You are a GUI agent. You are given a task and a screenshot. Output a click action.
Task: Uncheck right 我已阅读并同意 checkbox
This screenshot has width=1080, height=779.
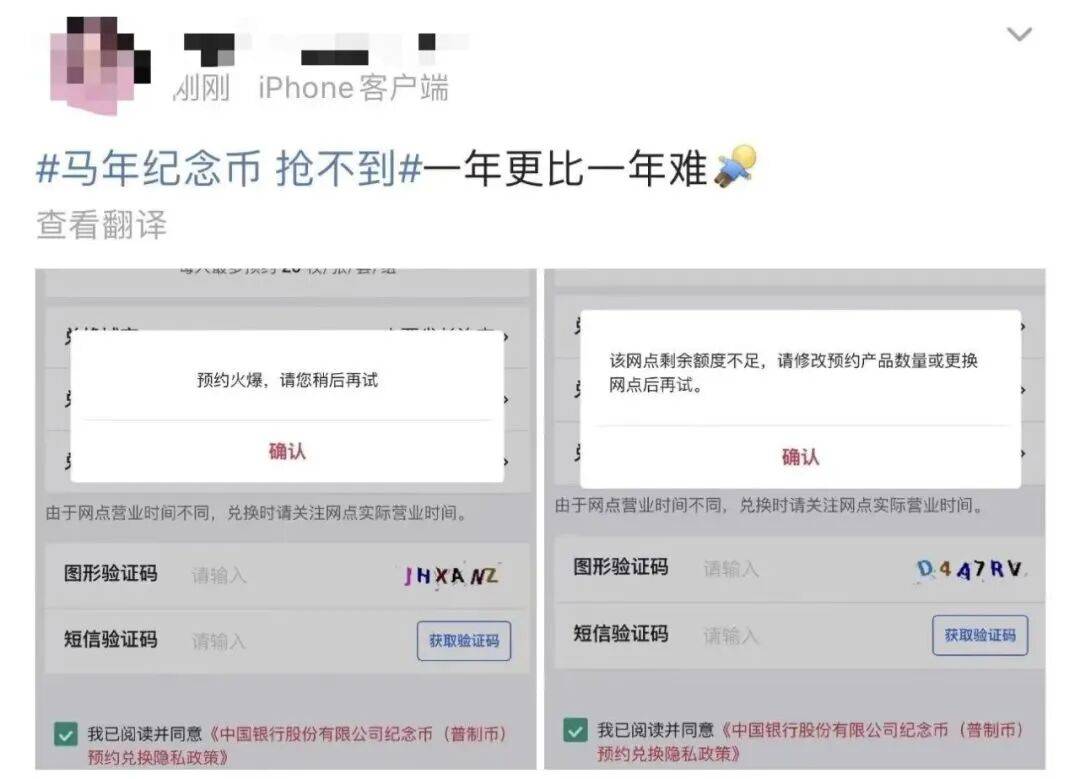575,730
